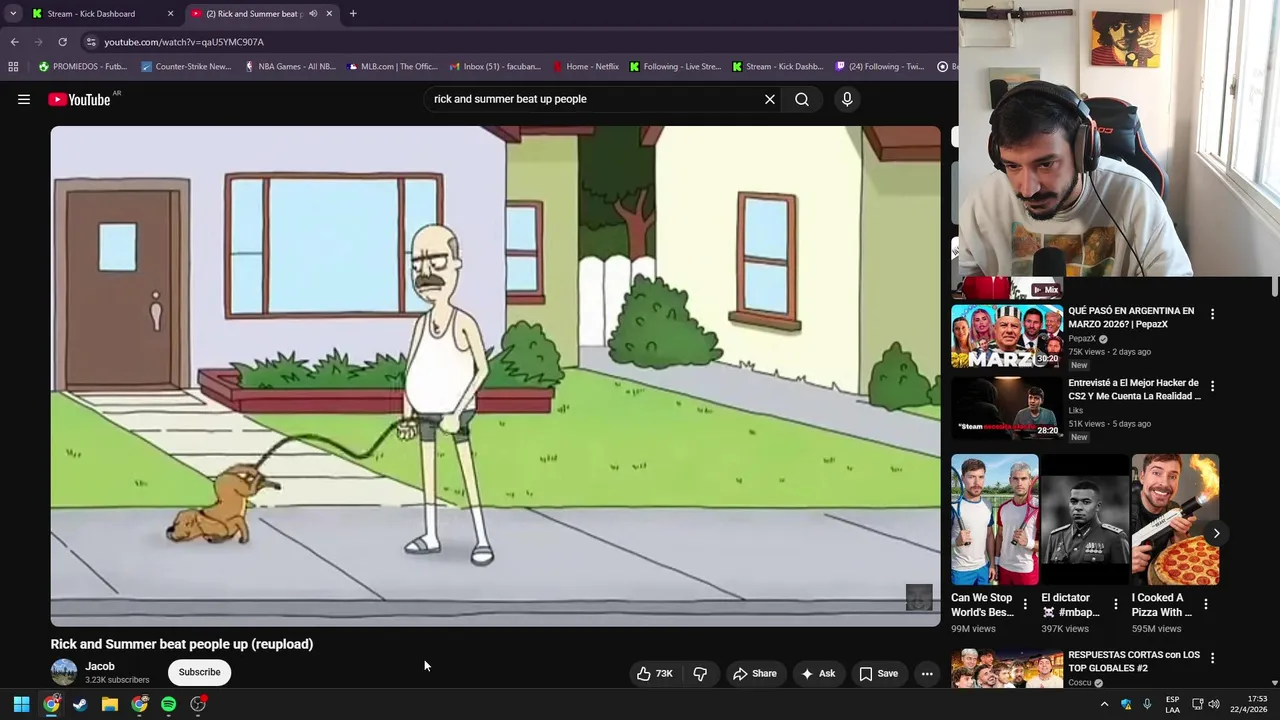The image size is (1280, 720).
Task: Share the video
Action: click(755, 673)
